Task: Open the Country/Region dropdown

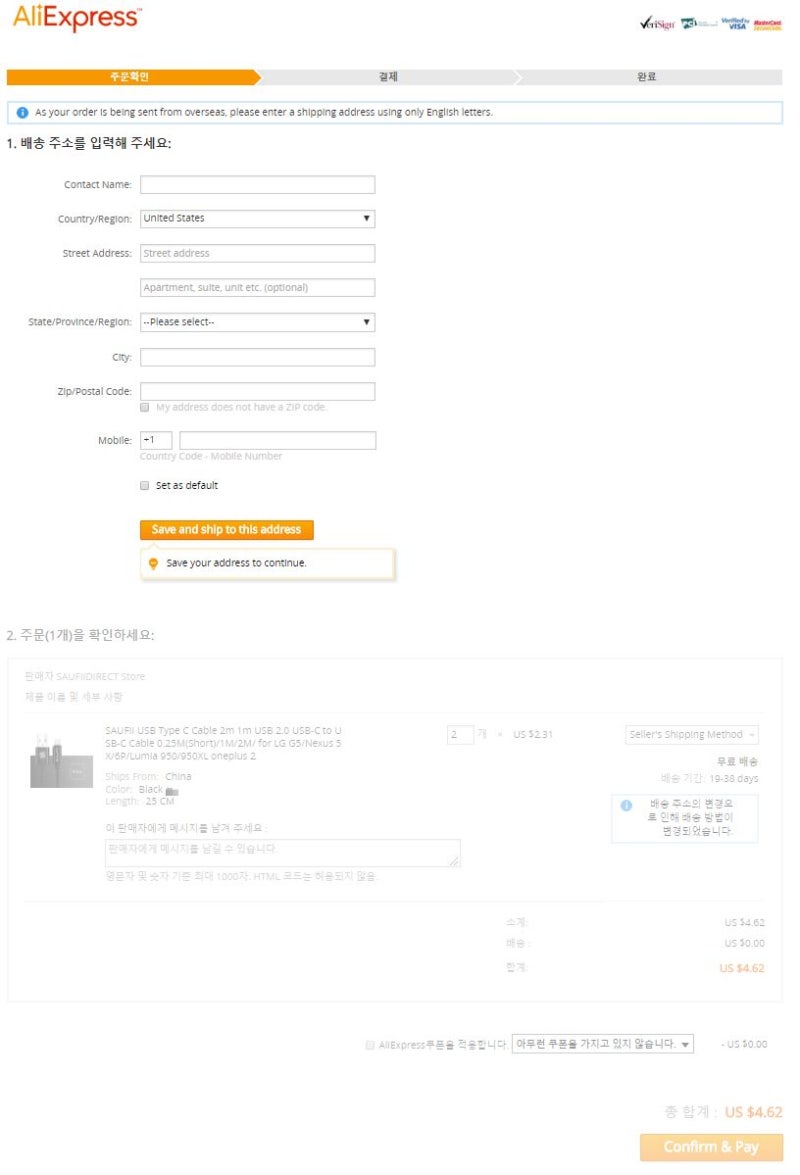Action: tap(257, 218)
